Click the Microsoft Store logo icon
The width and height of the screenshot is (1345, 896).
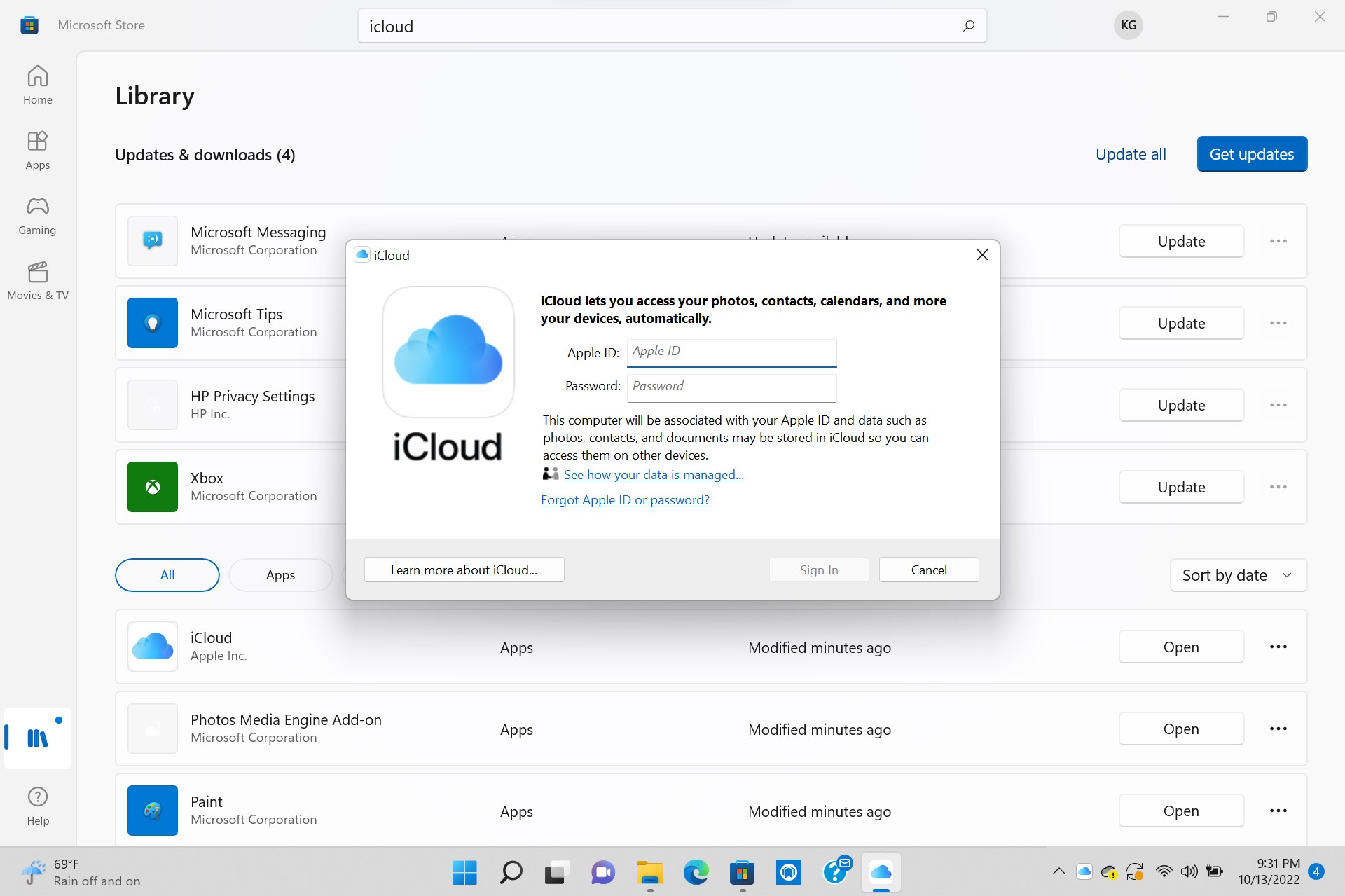(x=29, y=25)
